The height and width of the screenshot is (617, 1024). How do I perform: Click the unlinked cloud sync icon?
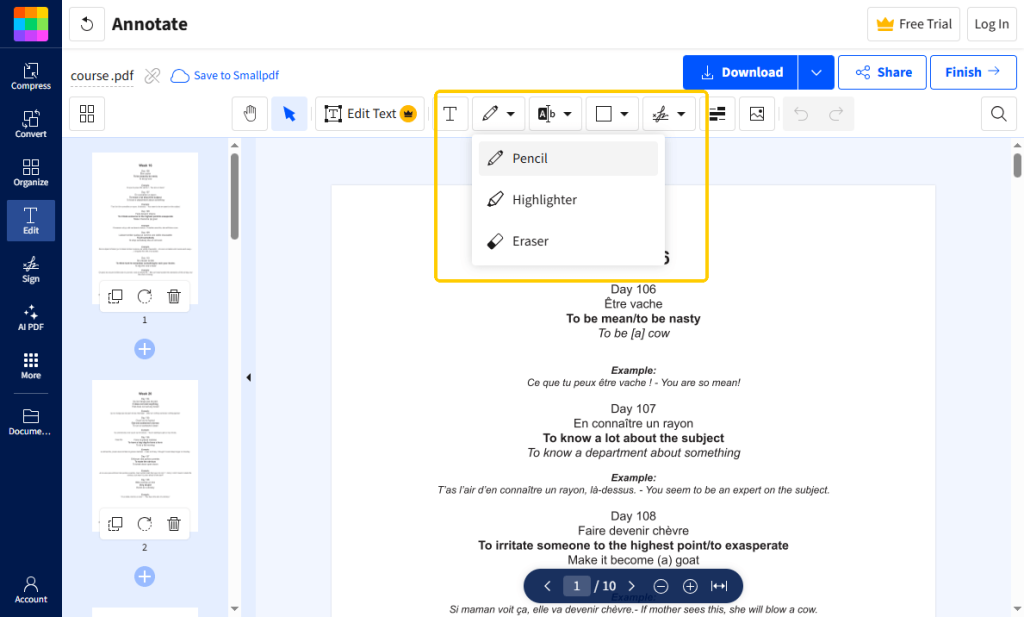coord(152,76)
